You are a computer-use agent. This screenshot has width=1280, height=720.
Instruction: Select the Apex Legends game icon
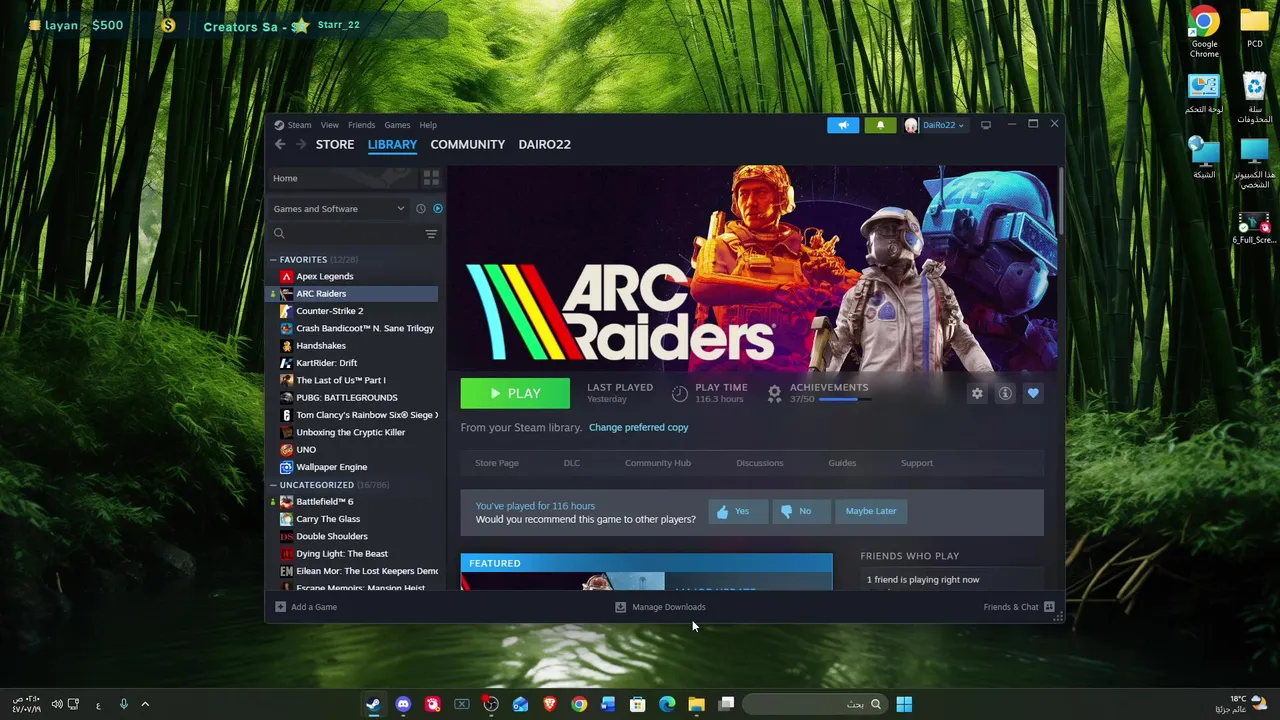click(286, 276)
